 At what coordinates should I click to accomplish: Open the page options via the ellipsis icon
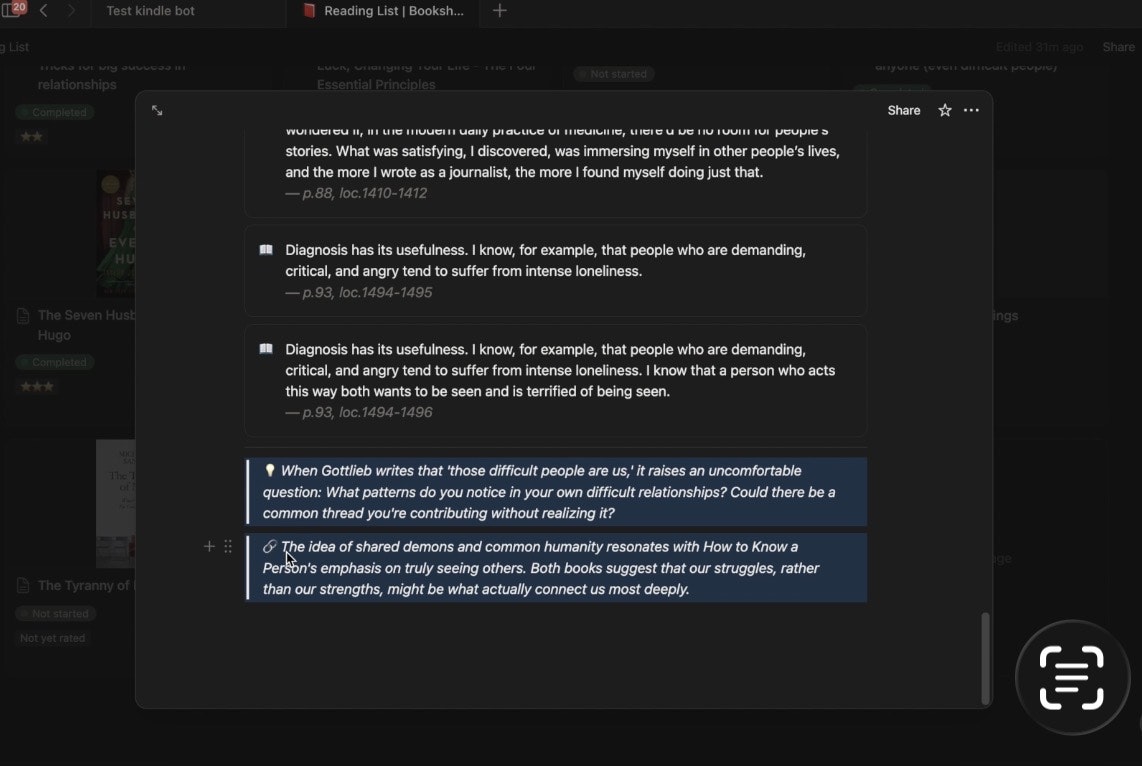971,110
